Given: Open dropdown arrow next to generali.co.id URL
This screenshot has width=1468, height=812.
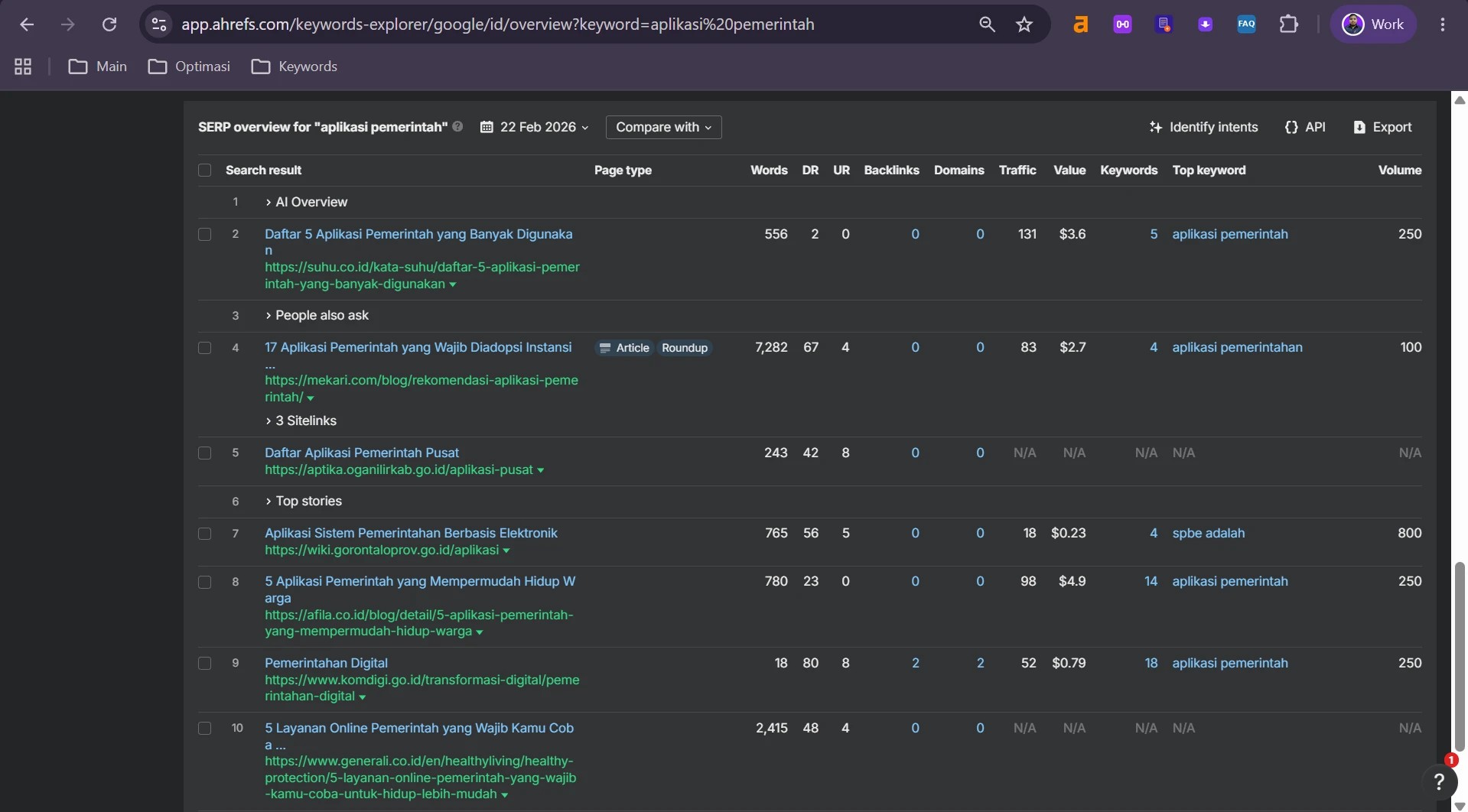Looking at the screenshot, I should (505, 795).
